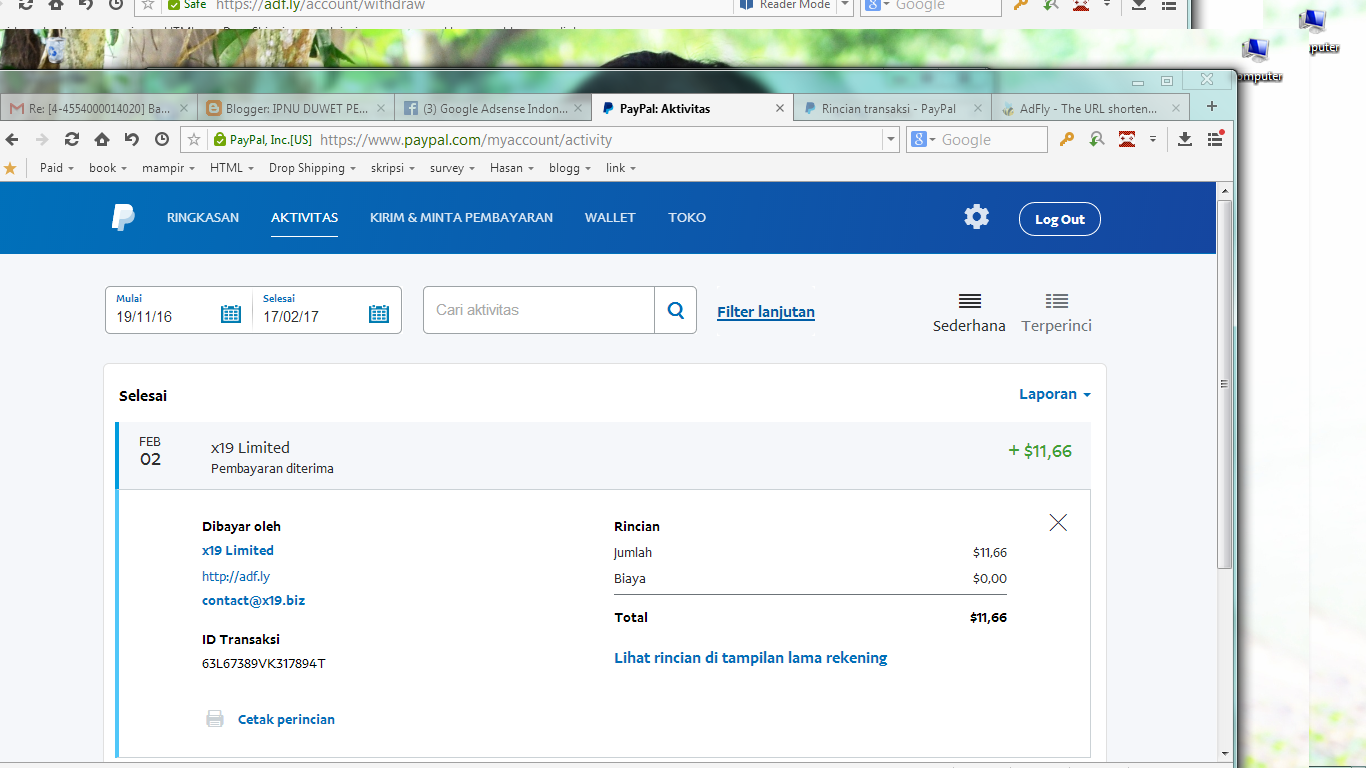Viewport: 1366px width, 768px height.
Task: Click the printer icon beside Cetak perincian
Action: click(215, 719)
